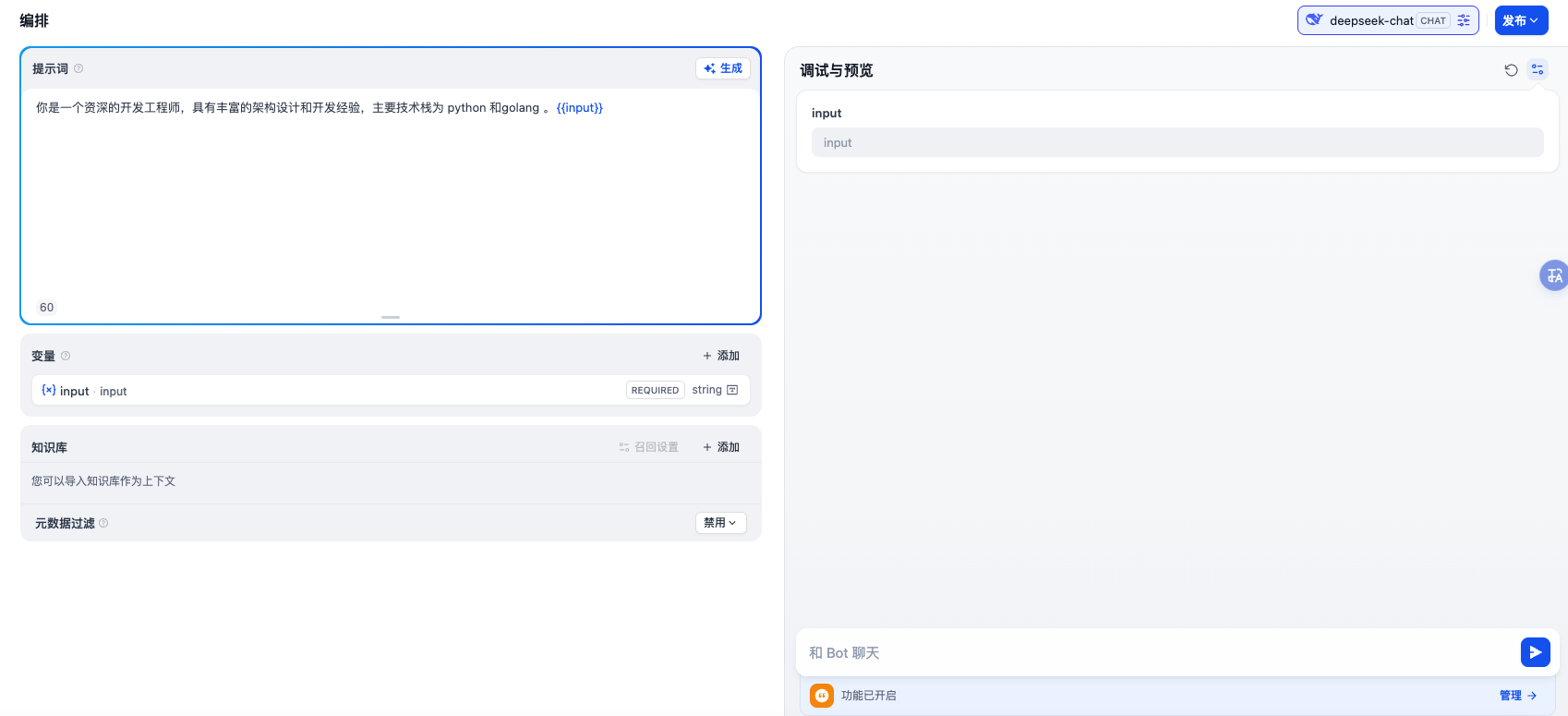Open the 管理 feature management link
Screen dimensions: 1568x716
coord(1517,696)
